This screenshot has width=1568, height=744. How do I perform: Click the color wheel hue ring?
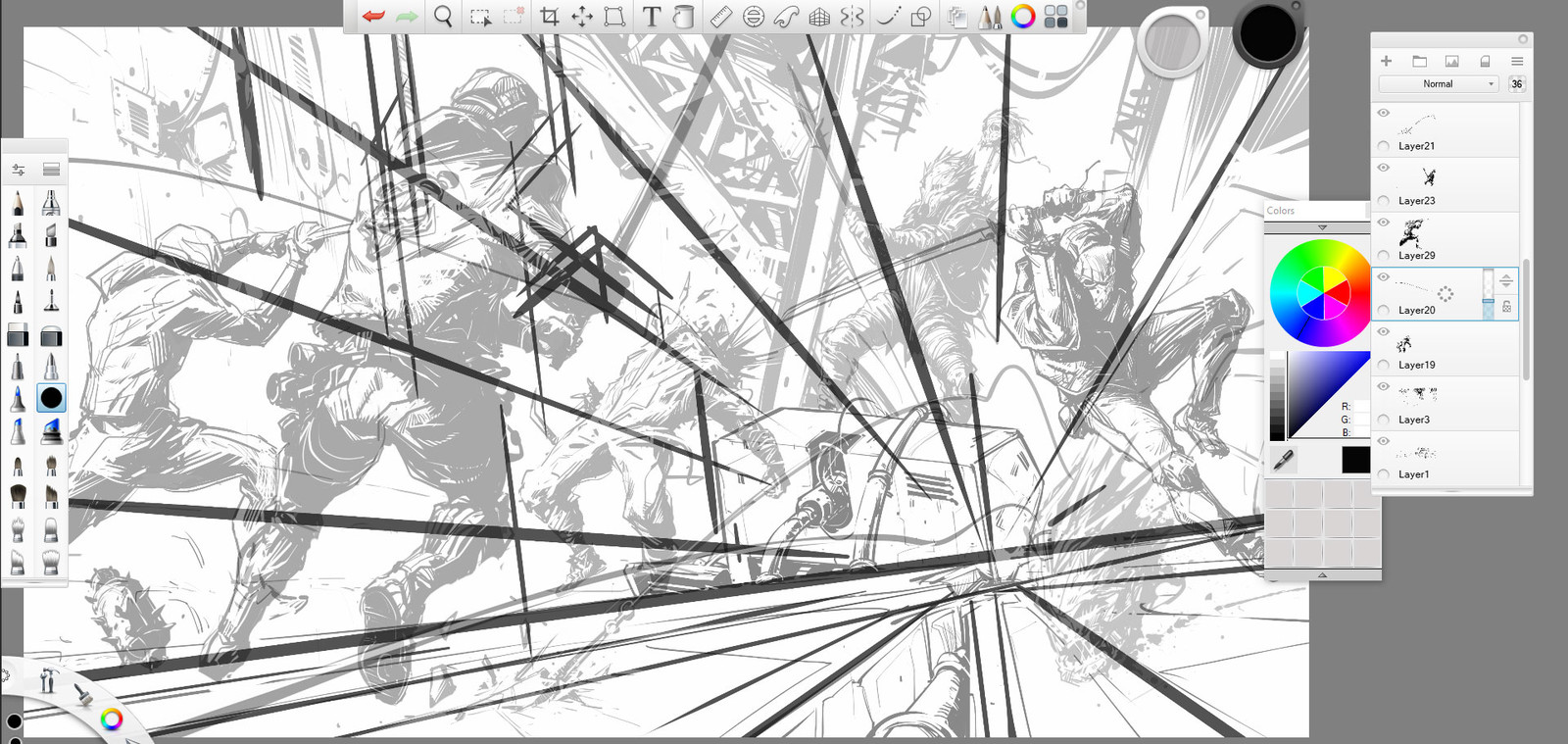point(1319,293)
